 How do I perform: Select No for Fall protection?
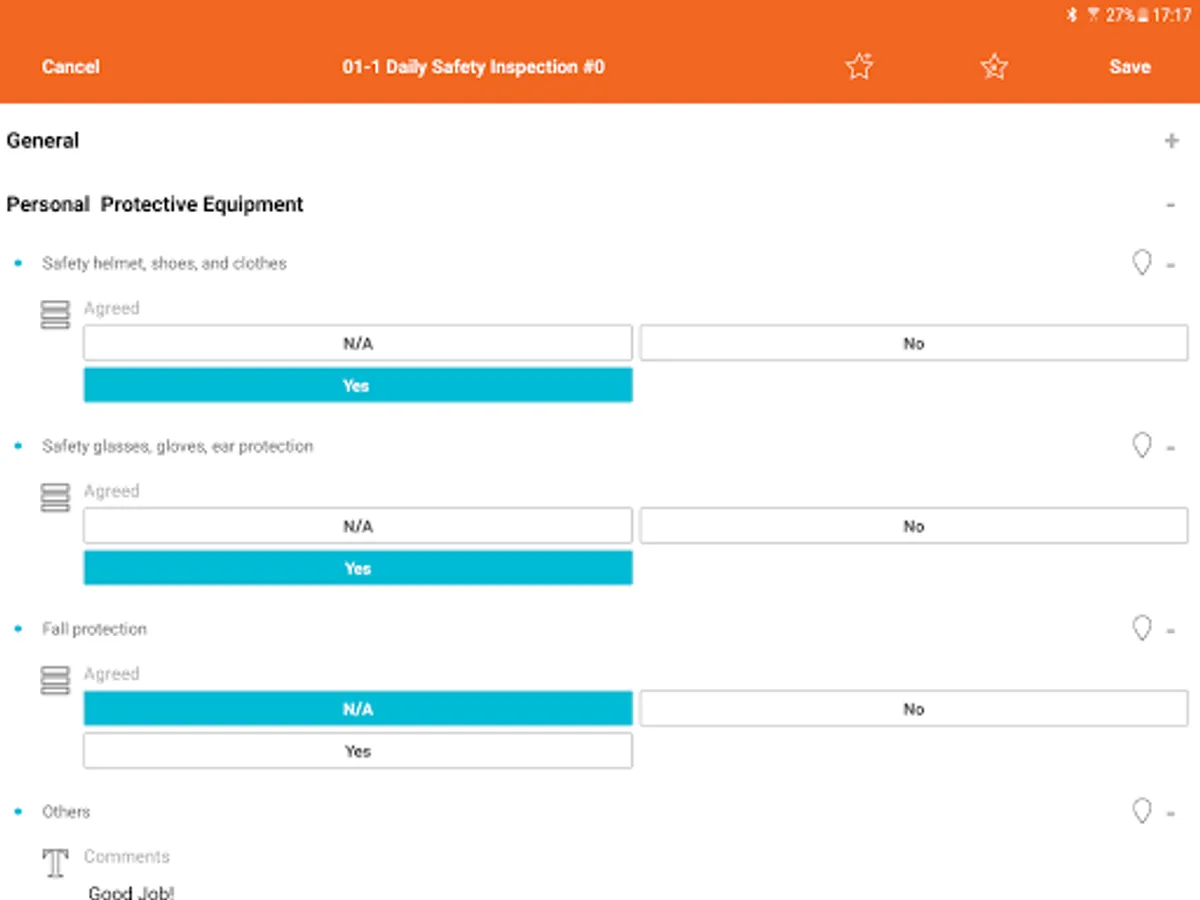pos(913,709)
